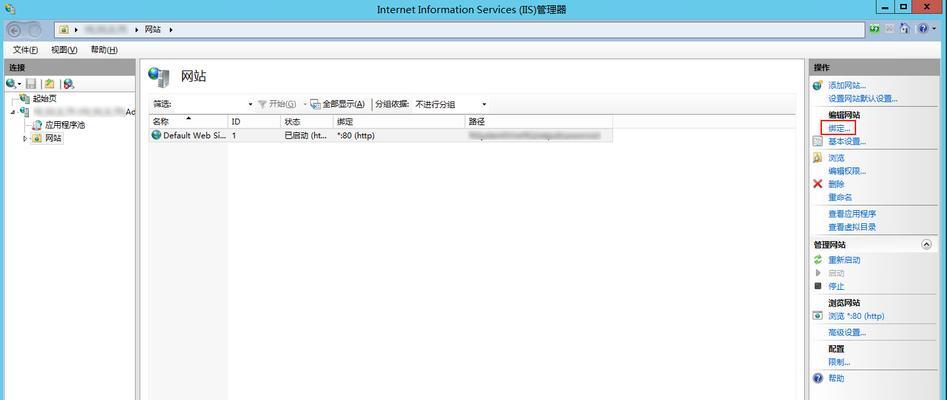947x400 pixels.
Task: Collapse the server node in the tree
Action: (x=13, y=112)
